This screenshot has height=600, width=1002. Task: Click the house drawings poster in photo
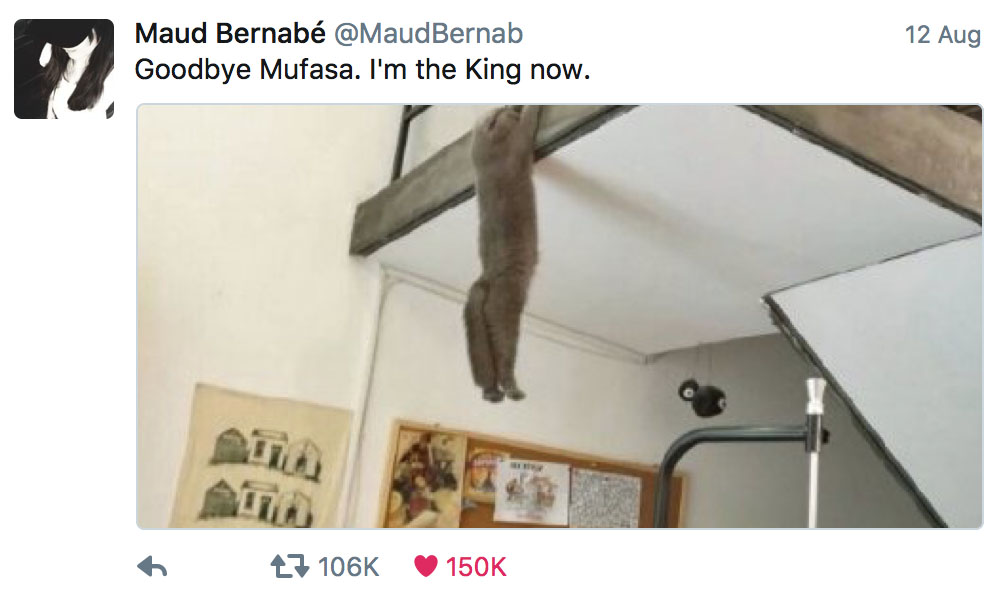click(x=260, y=458)
